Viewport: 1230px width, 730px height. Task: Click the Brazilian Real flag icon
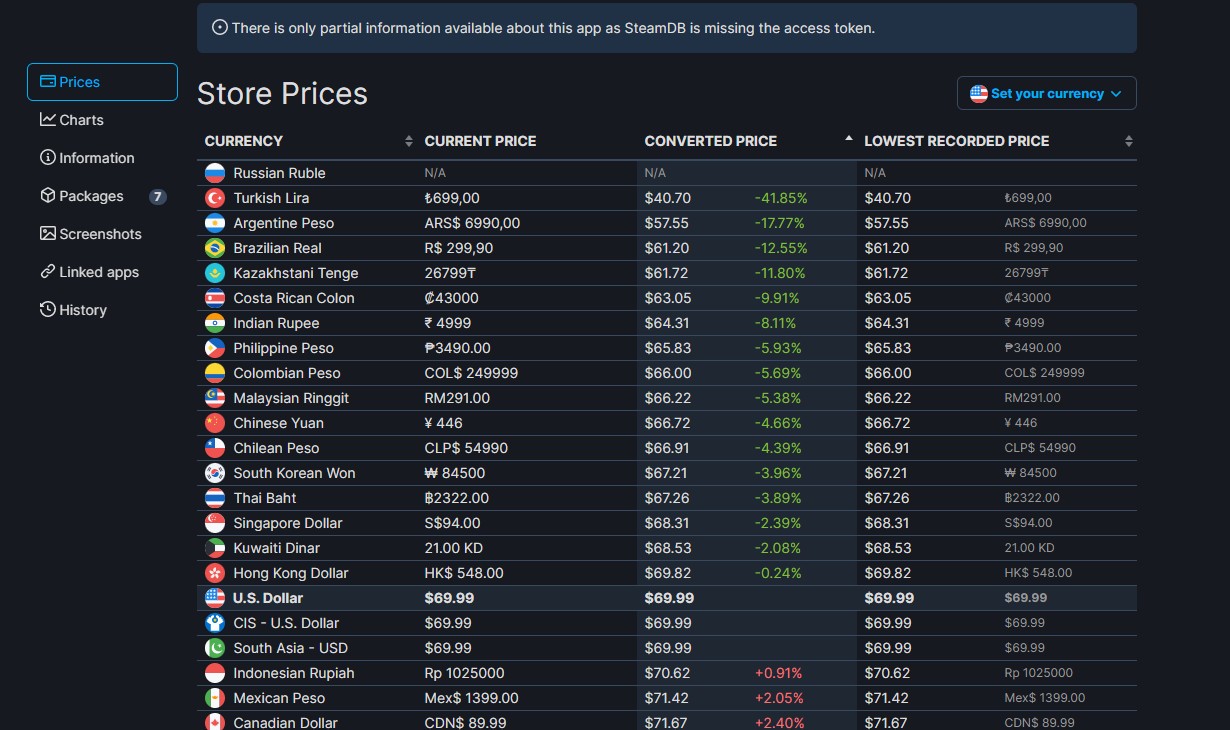click(x=215, y=248)
